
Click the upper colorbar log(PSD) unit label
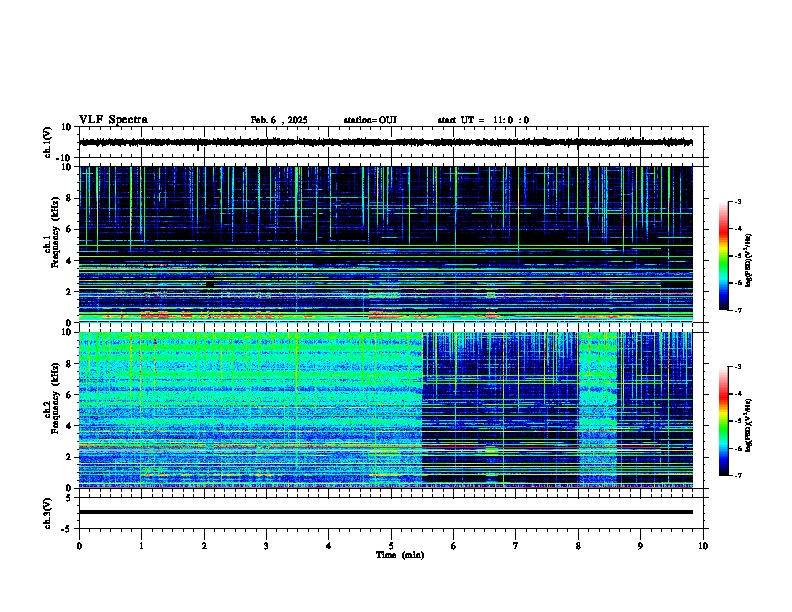click(x=748, y=261)
